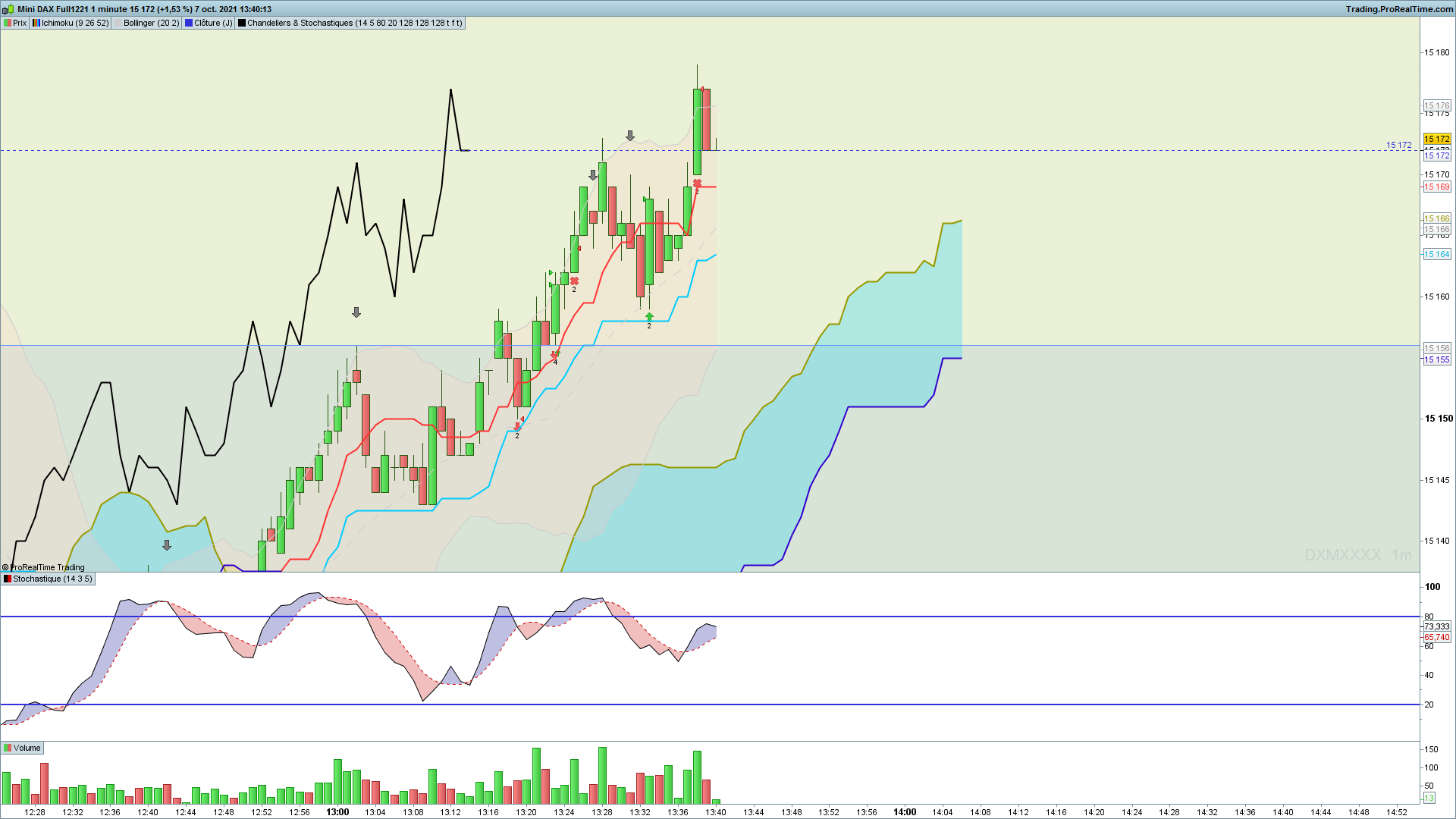Click the green up arrow below the 13:33 candle

coord(649,316)
